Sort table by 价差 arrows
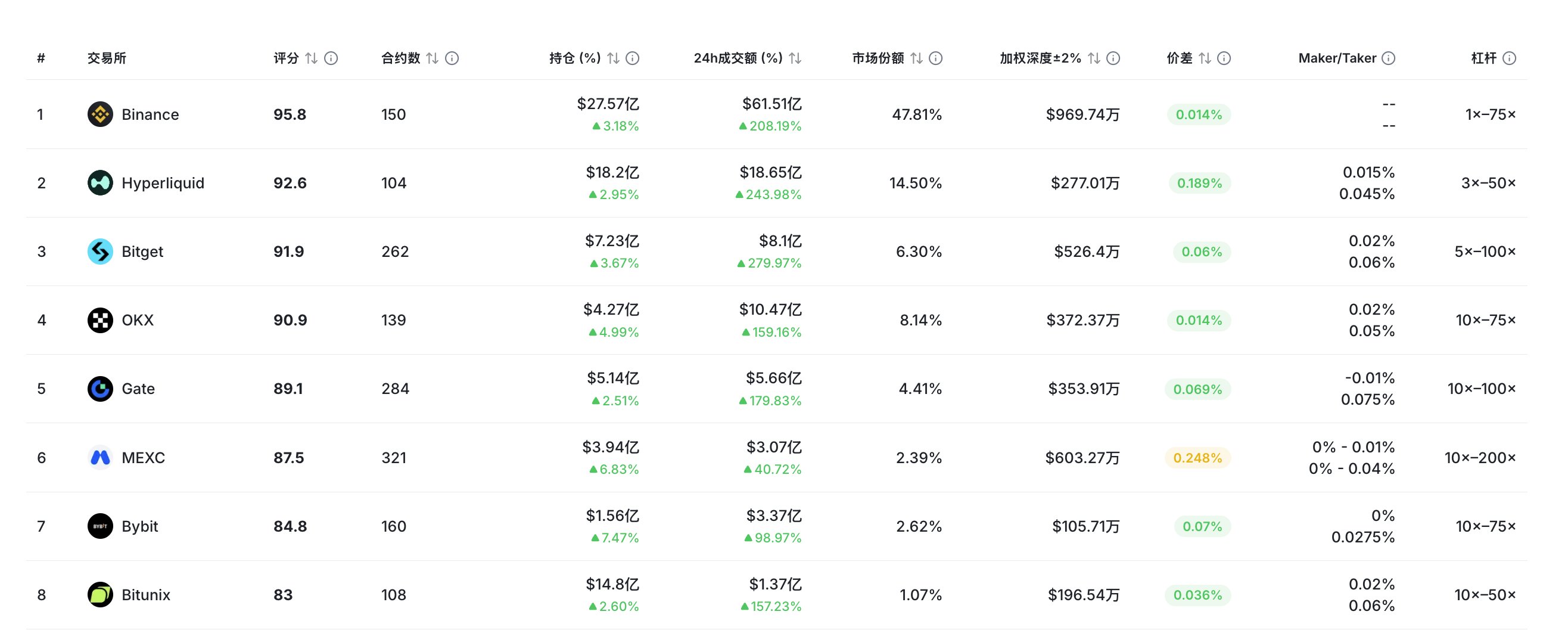The height and width of the screenshot is (633, 1568). tap(1205, 58)
